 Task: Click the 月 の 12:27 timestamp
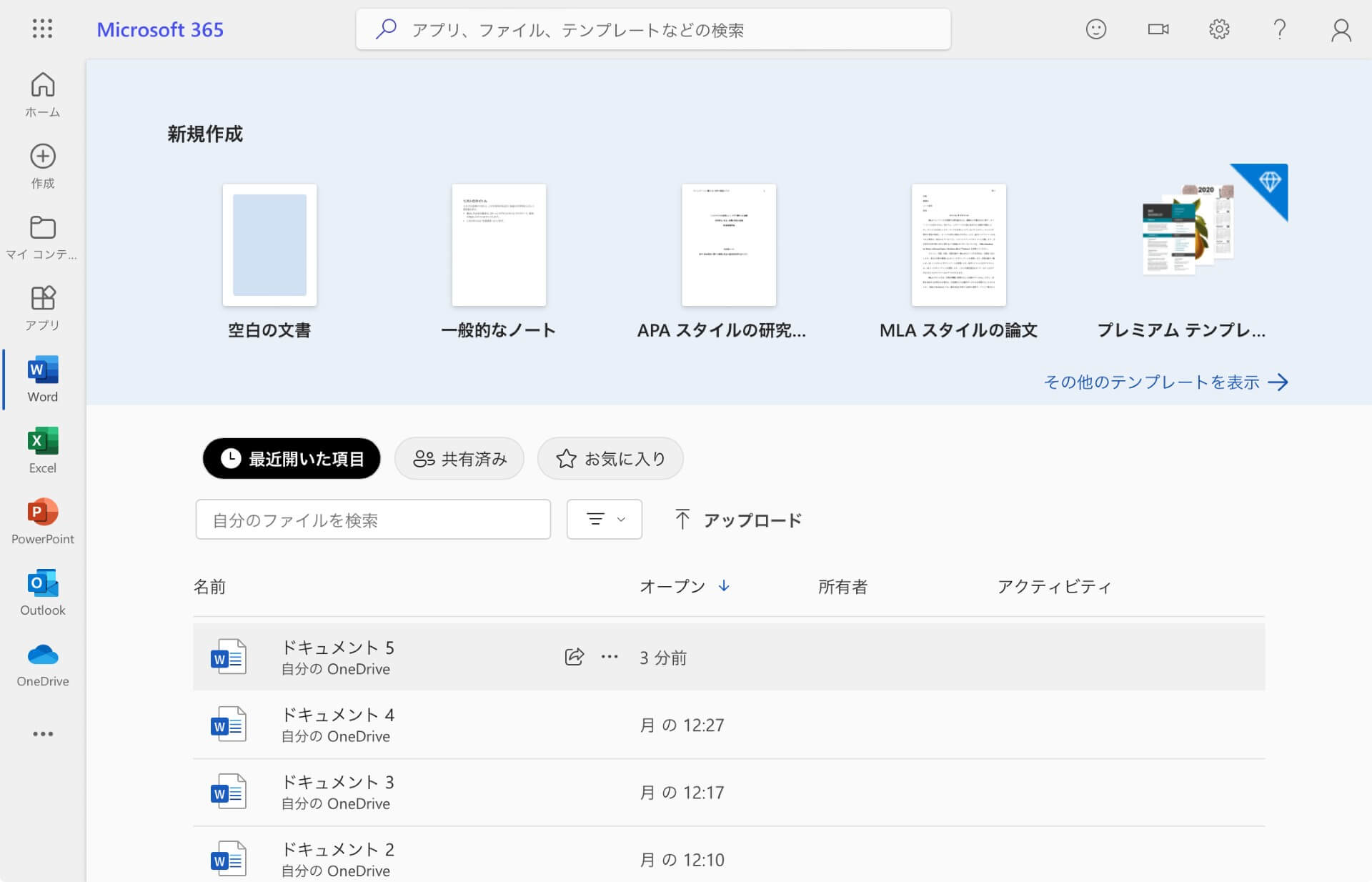[682, 725]
